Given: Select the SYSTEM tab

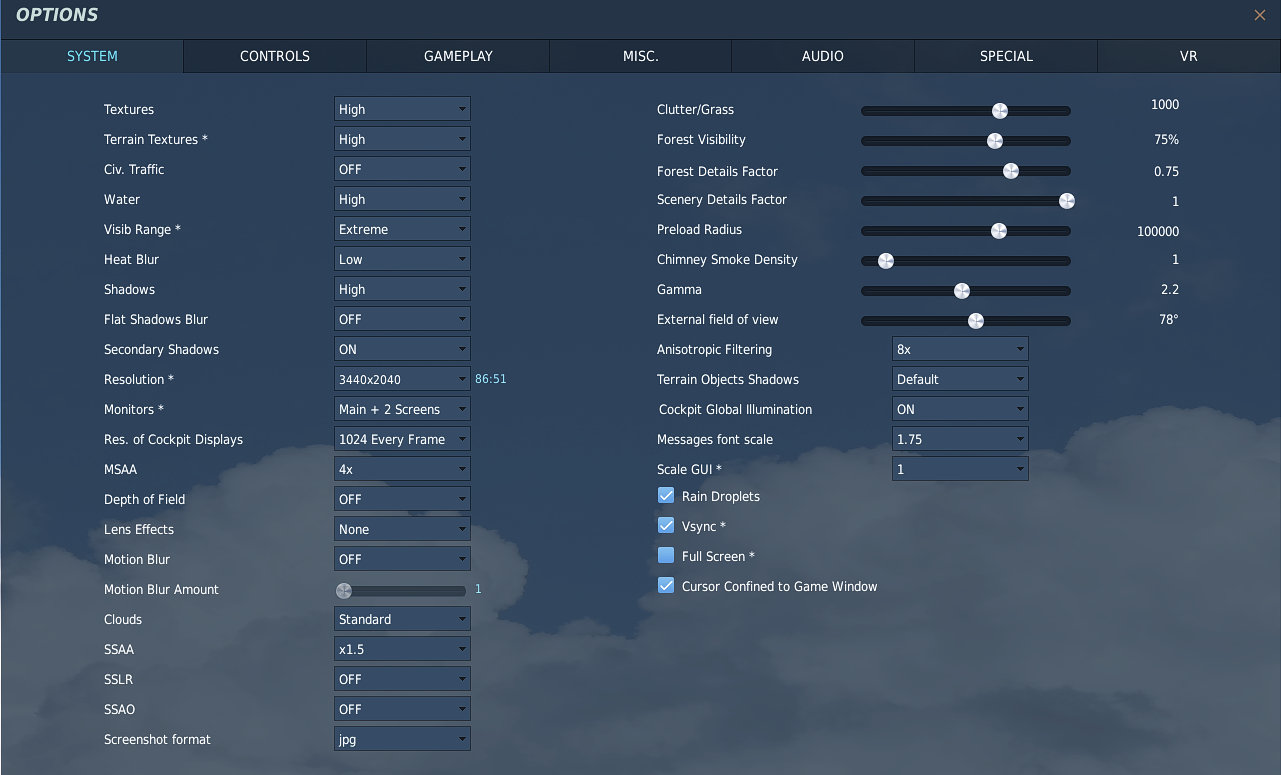Looking at the screenshot, I should pyautogui.click(x=92, y=56).
